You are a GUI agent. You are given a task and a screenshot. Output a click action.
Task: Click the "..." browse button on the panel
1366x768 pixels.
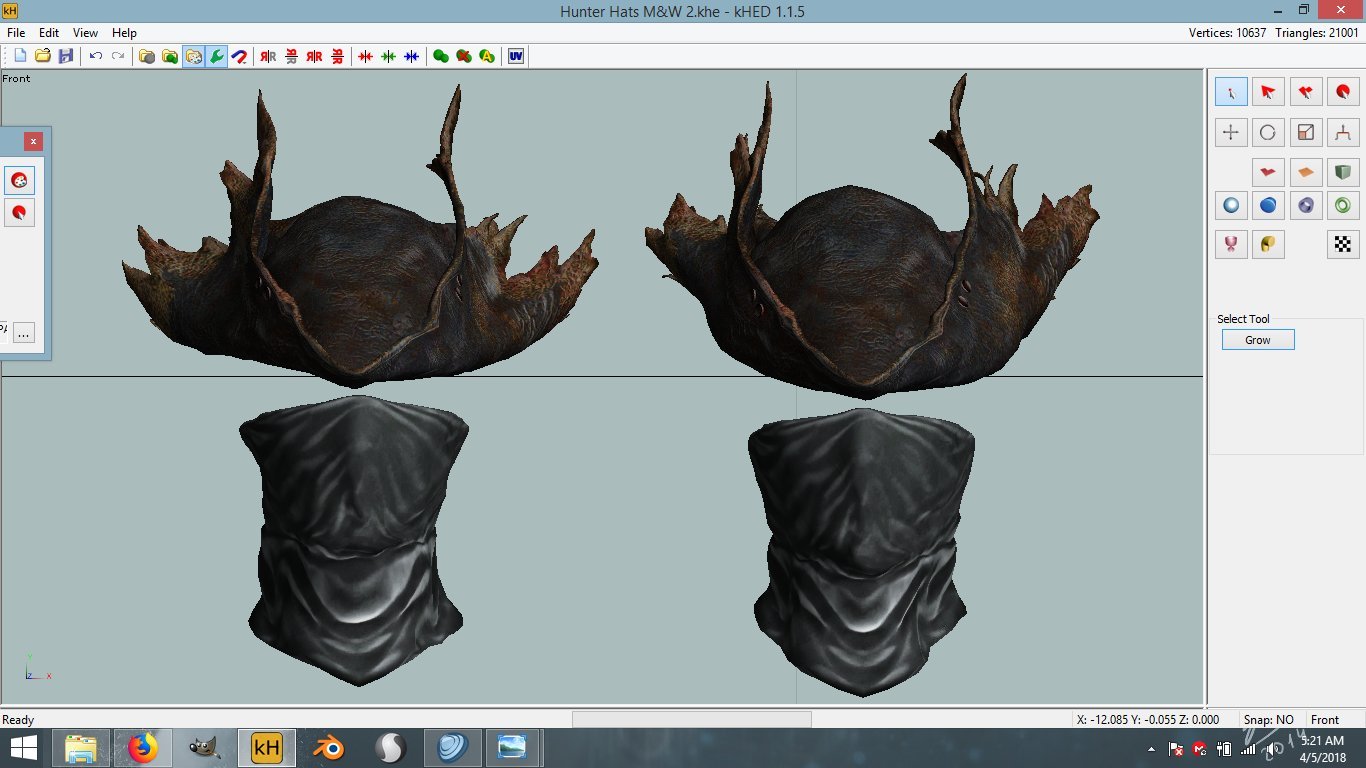click(x=24, y=332)
